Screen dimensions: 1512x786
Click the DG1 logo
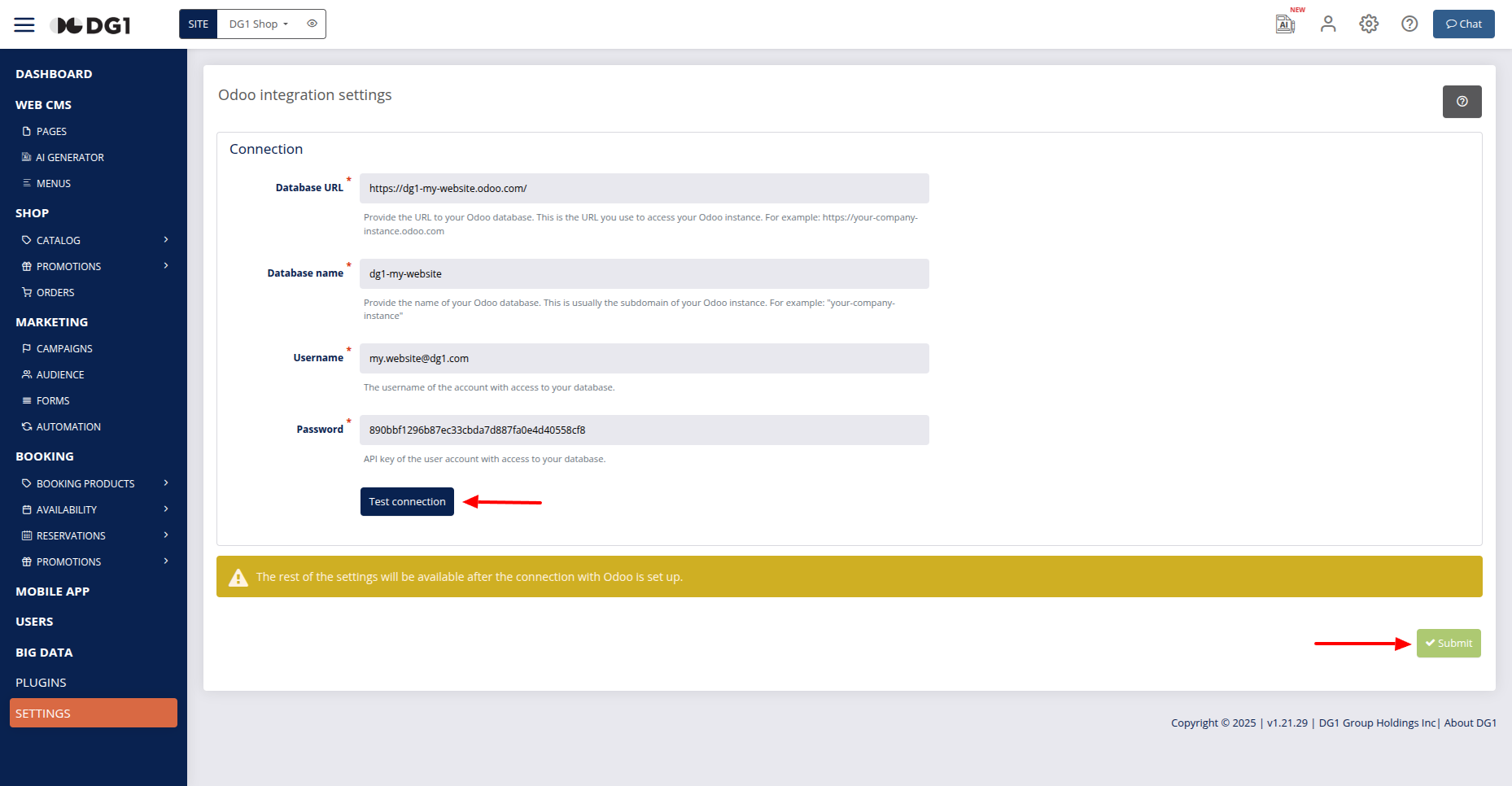(x=91, y=25)
